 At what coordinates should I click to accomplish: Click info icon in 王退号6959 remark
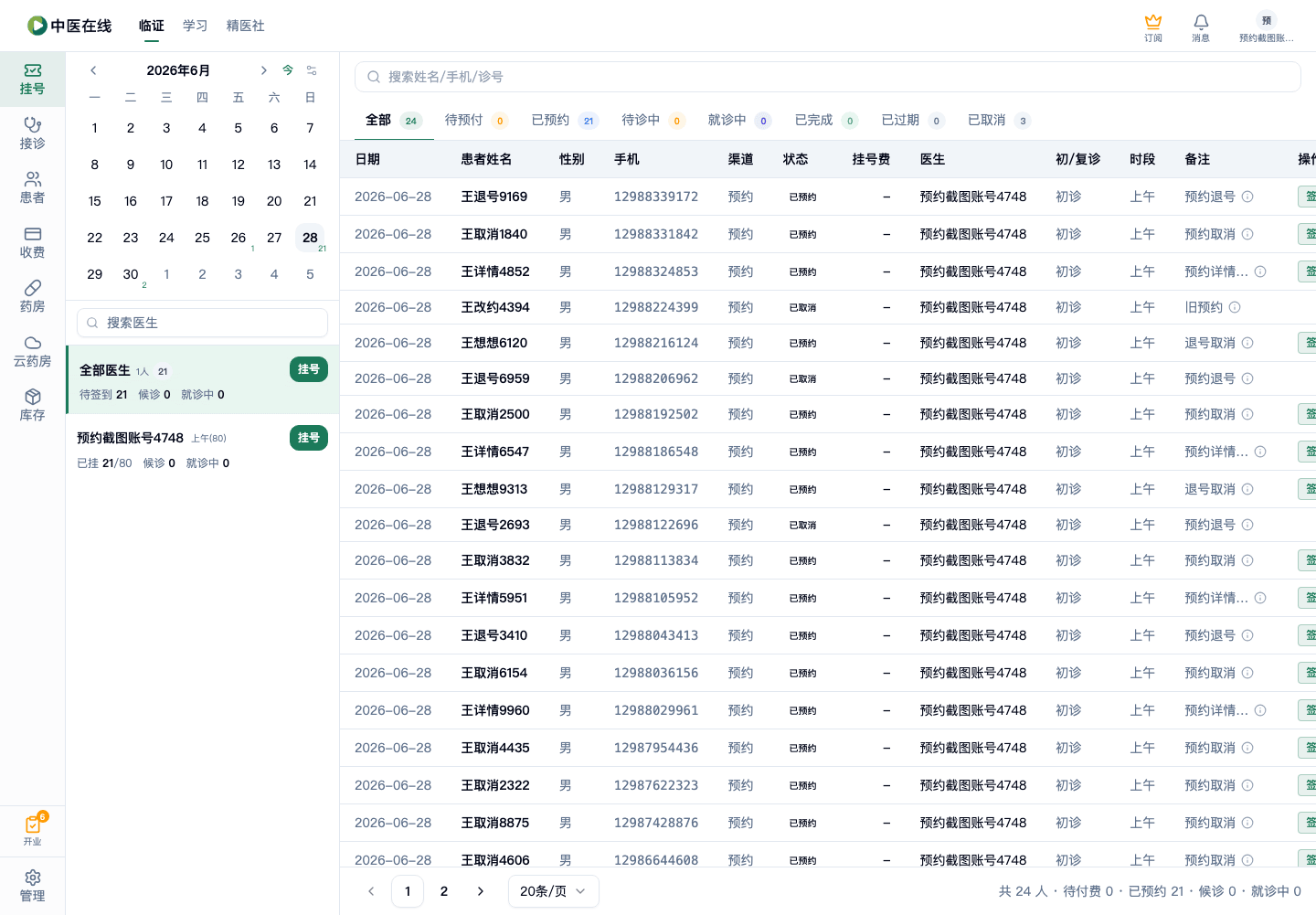pos(1247,378)
